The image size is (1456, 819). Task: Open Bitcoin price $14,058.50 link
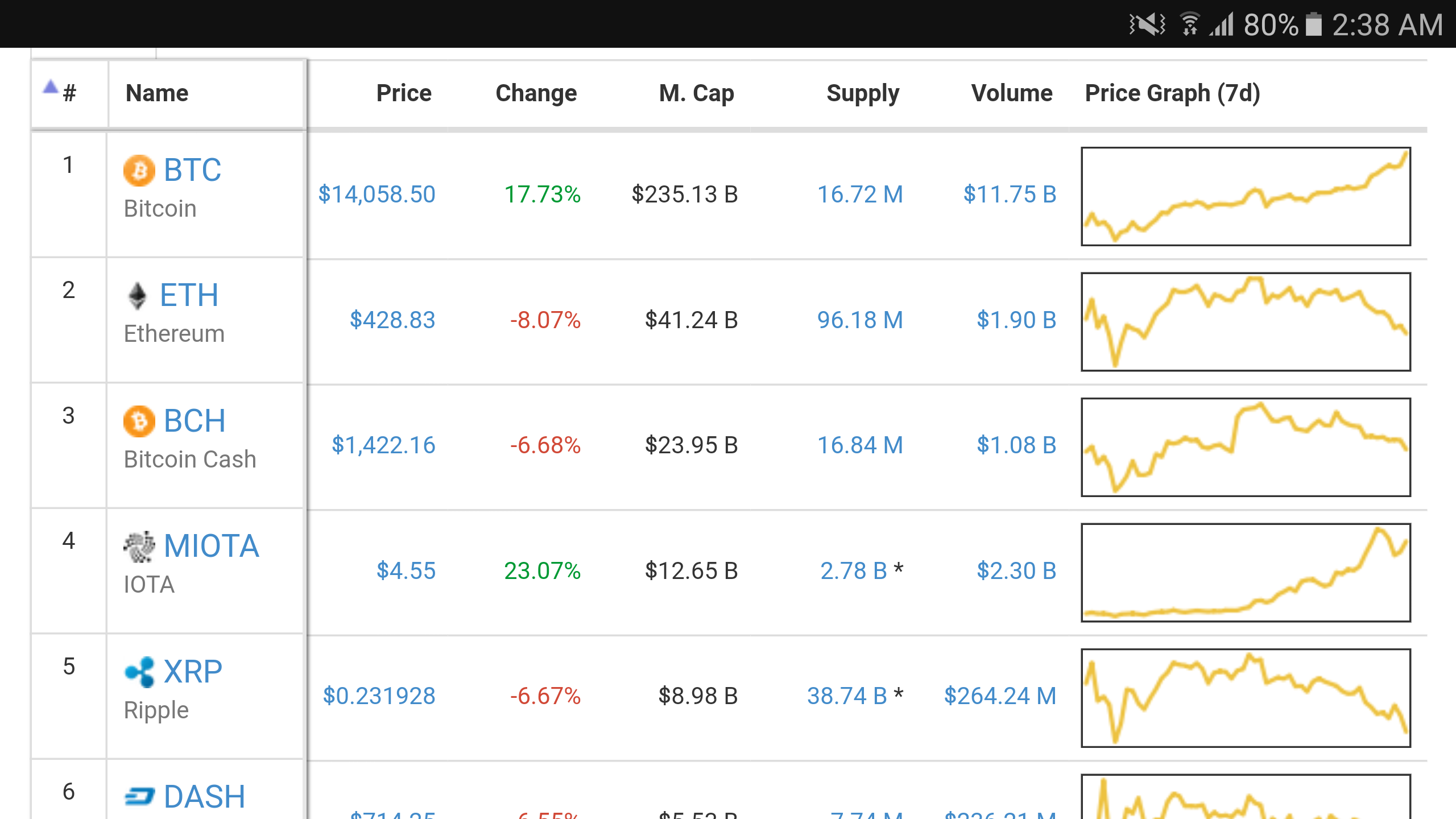pos(377,195)
